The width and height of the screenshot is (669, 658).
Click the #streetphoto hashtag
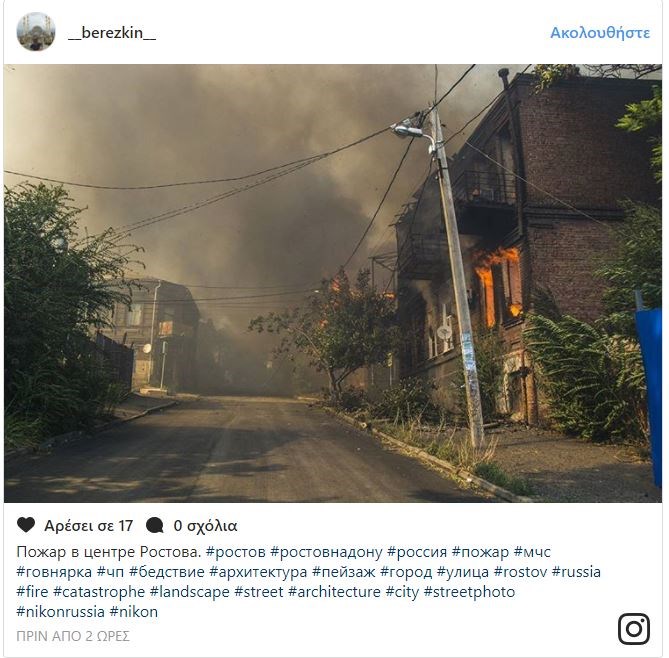pyautogui.click(x=469, y=592)
